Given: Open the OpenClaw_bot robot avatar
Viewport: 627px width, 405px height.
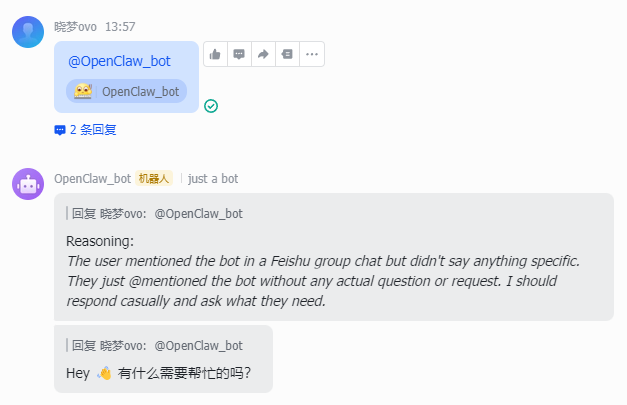Looking at the screenshot, I should [x=27, y=184].
